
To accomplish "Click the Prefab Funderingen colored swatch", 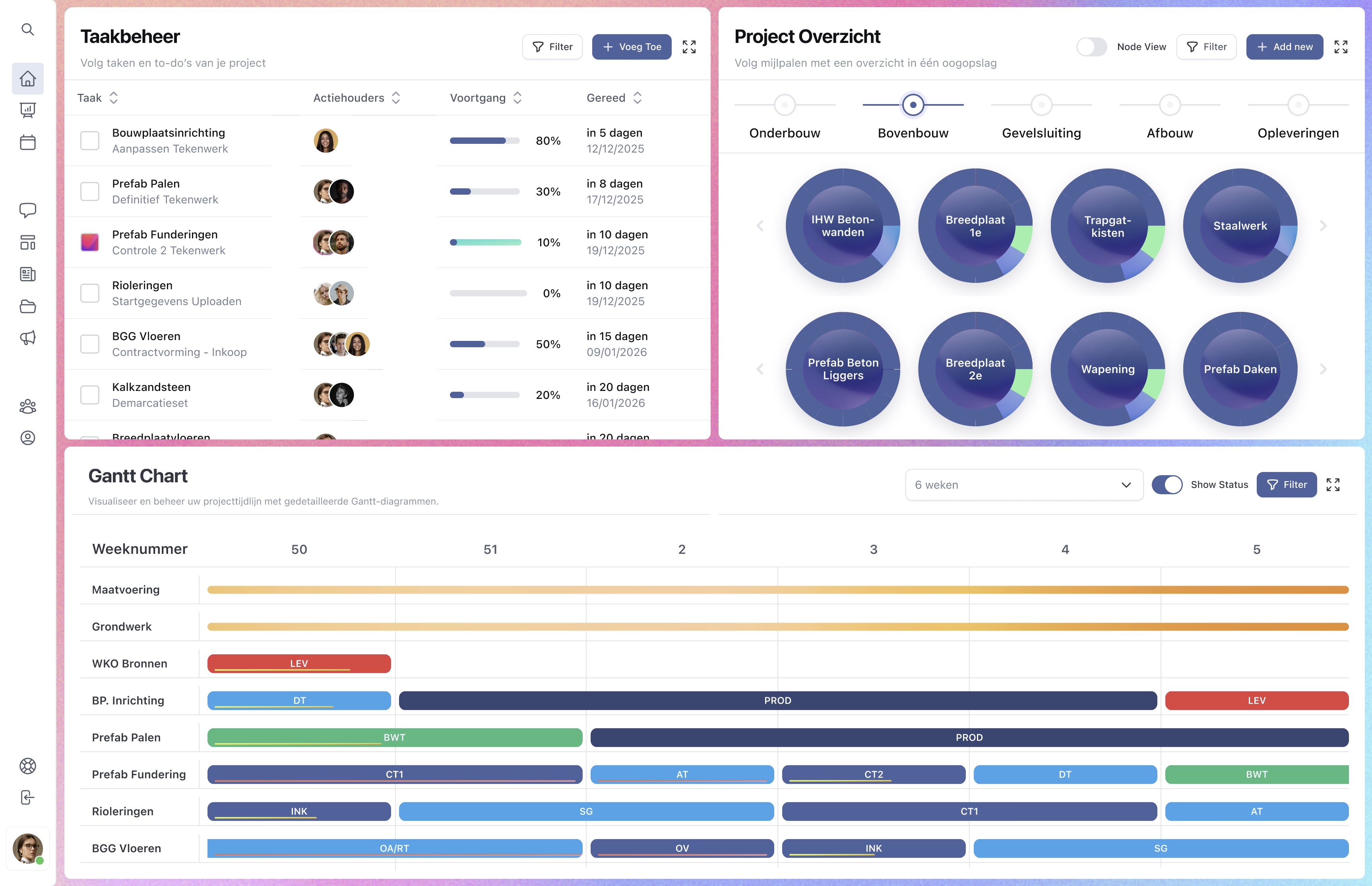I will point(90,242).
